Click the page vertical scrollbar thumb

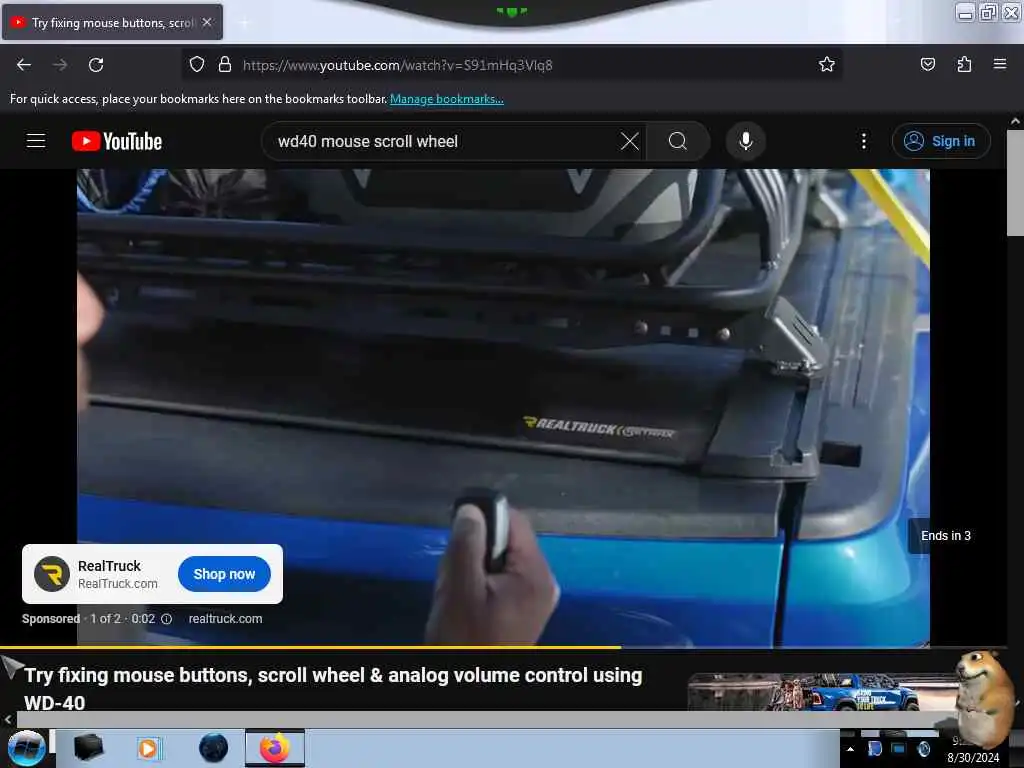tap(1015, 182)
